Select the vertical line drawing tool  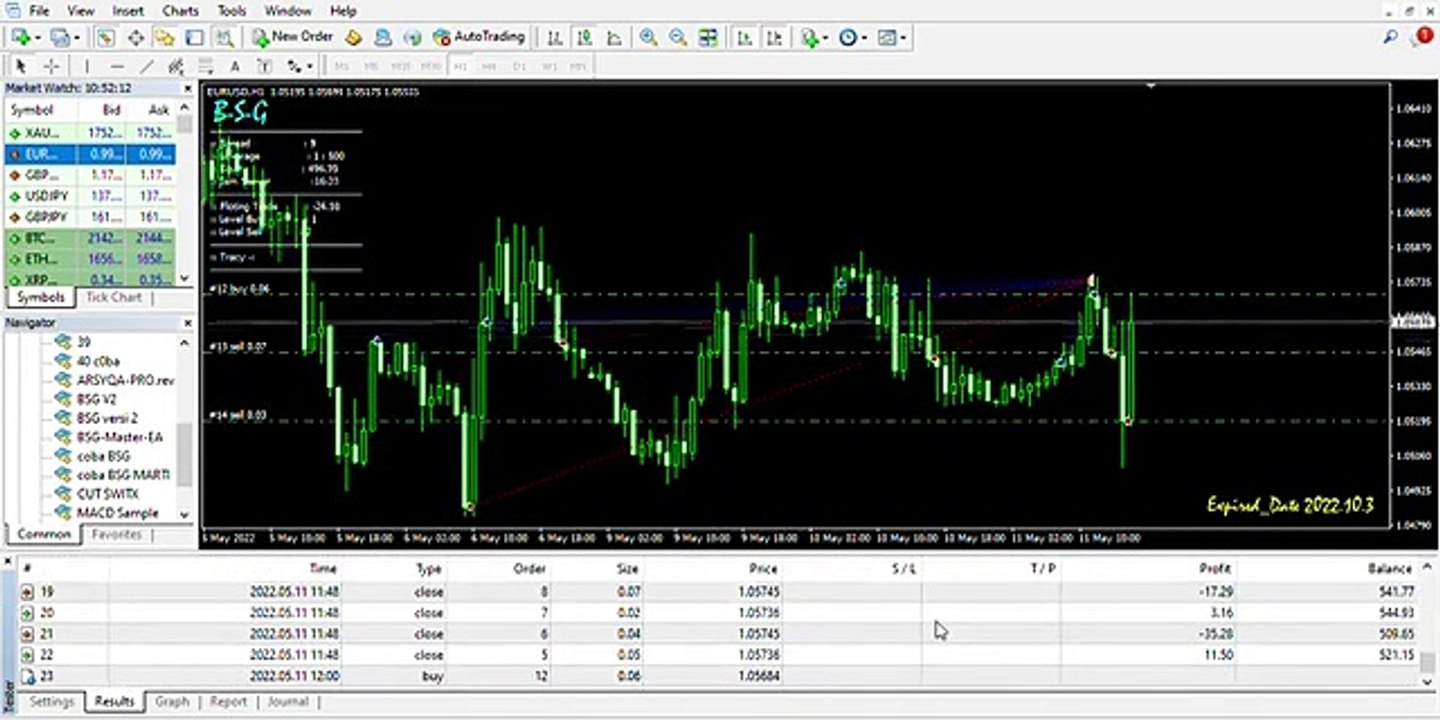(87, 66)
